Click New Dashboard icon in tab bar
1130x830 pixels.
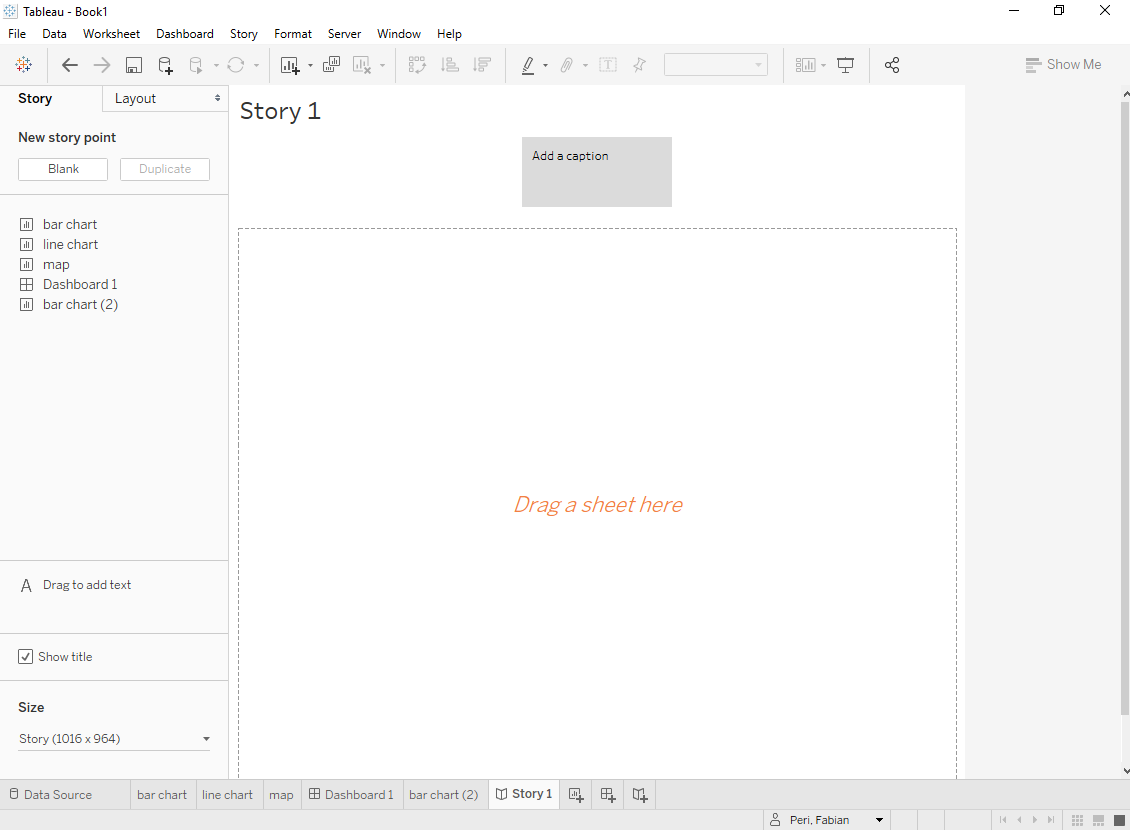[x=608, y=795]
